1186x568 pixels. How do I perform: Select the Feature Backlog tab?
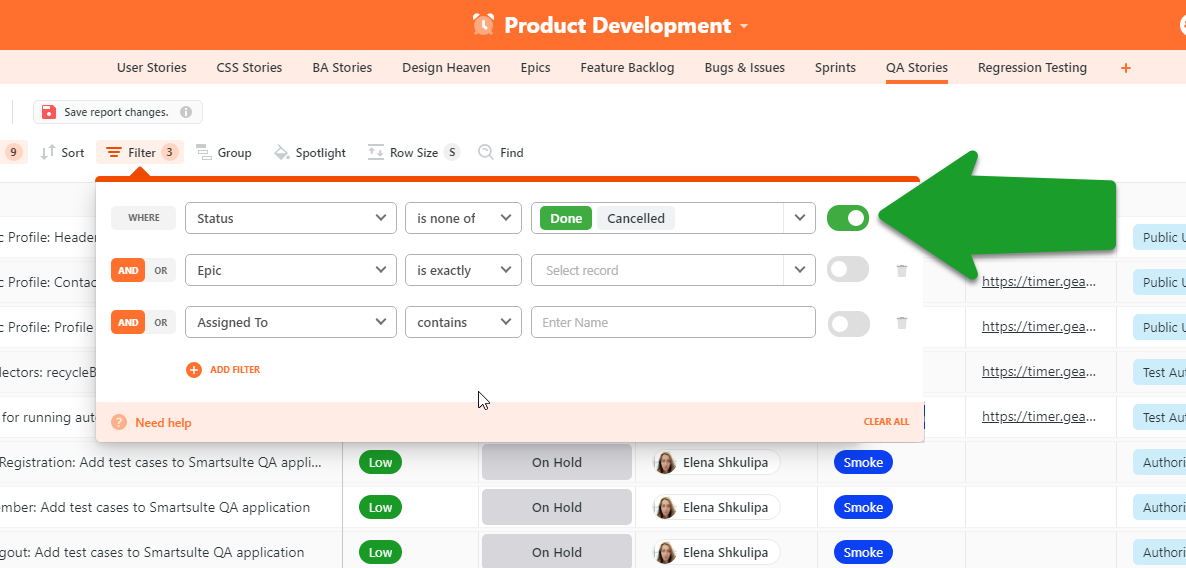tap(627, 67)
